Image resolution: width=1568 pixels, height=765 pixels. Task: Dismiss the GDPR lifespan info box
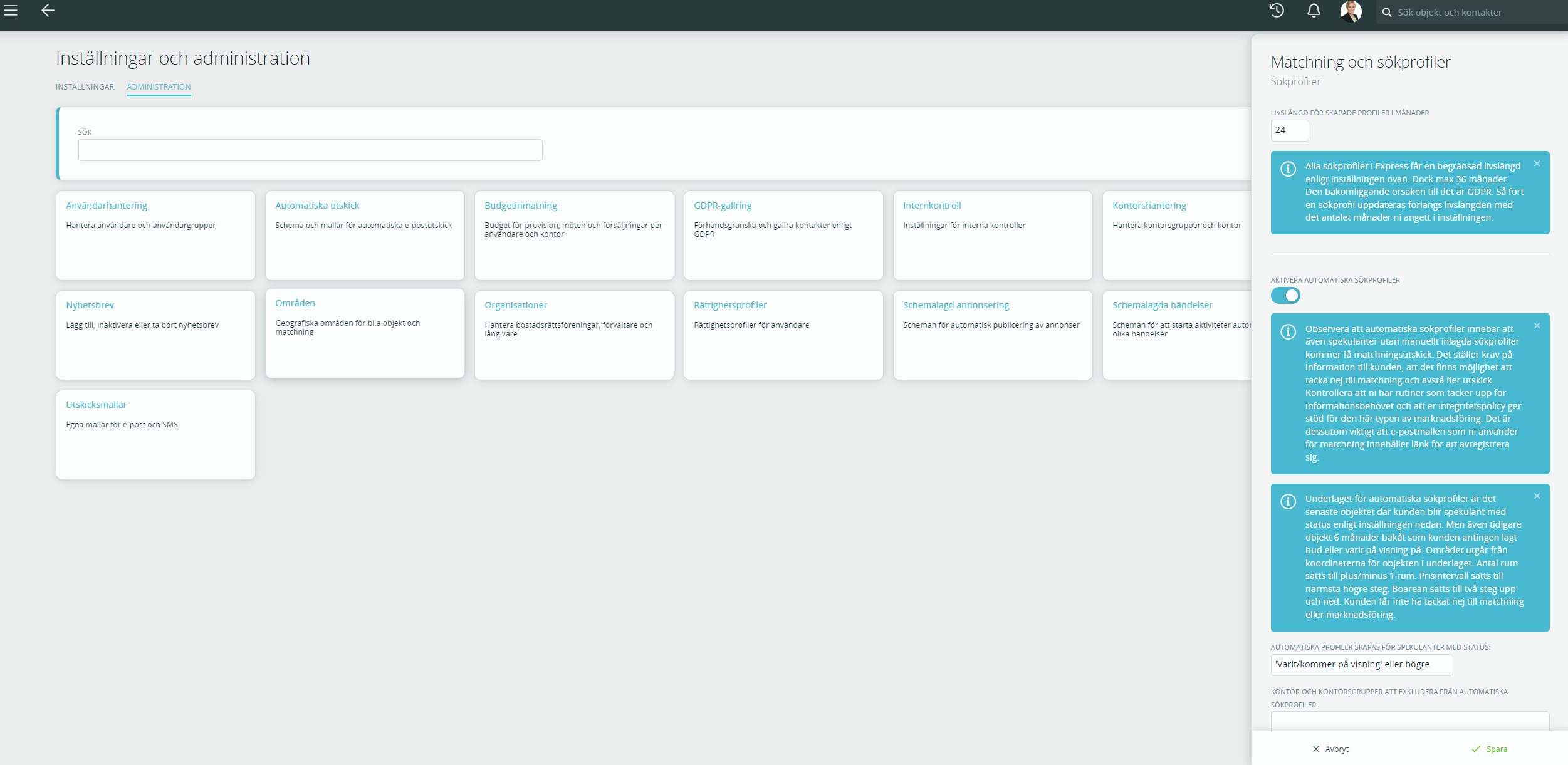click(x=1537, y=164)
